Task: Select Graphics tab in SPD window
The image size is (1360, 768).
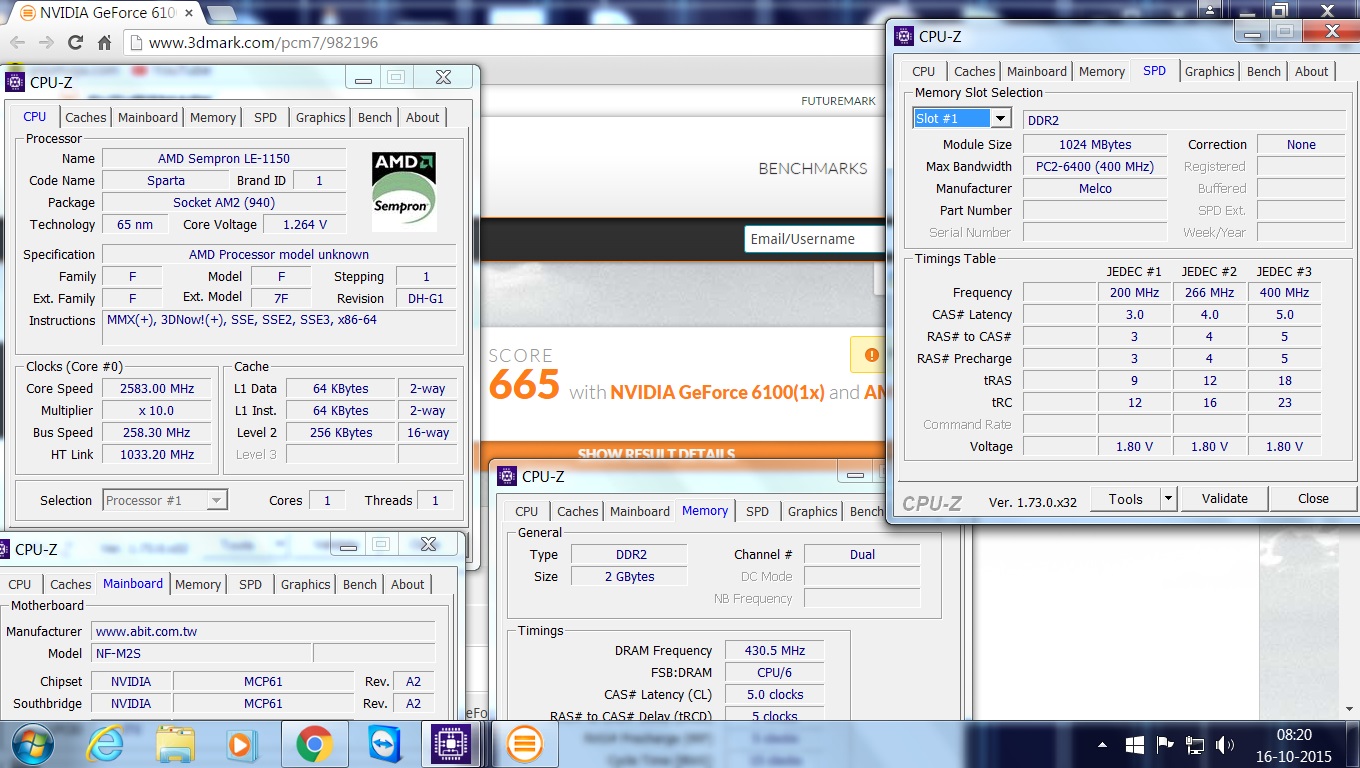Action: tap(1209, 71)
